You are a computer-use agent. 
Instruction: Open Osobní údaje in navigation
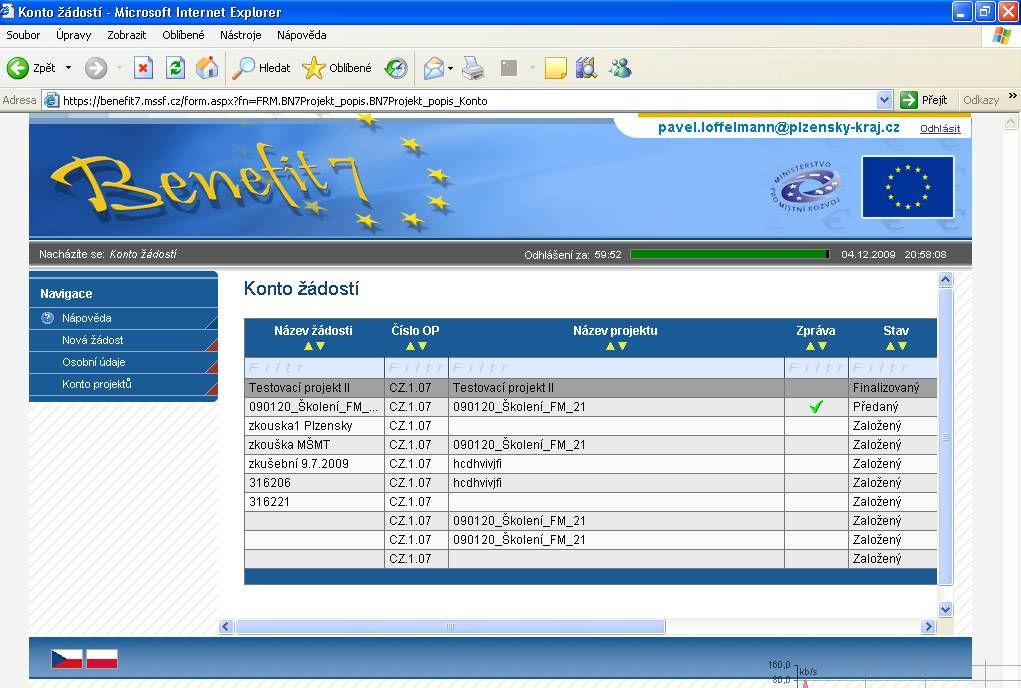pos(94,362)
